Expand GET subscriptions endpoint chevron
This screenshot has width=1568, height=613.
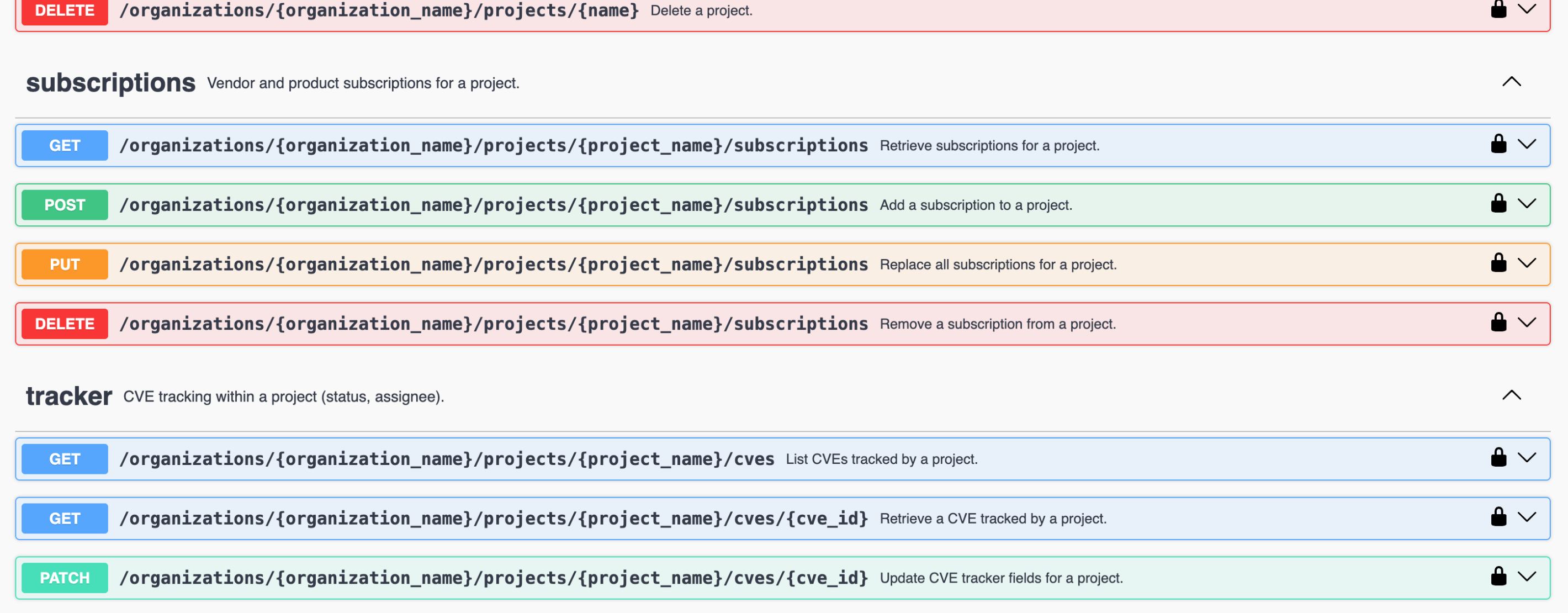1527,144
